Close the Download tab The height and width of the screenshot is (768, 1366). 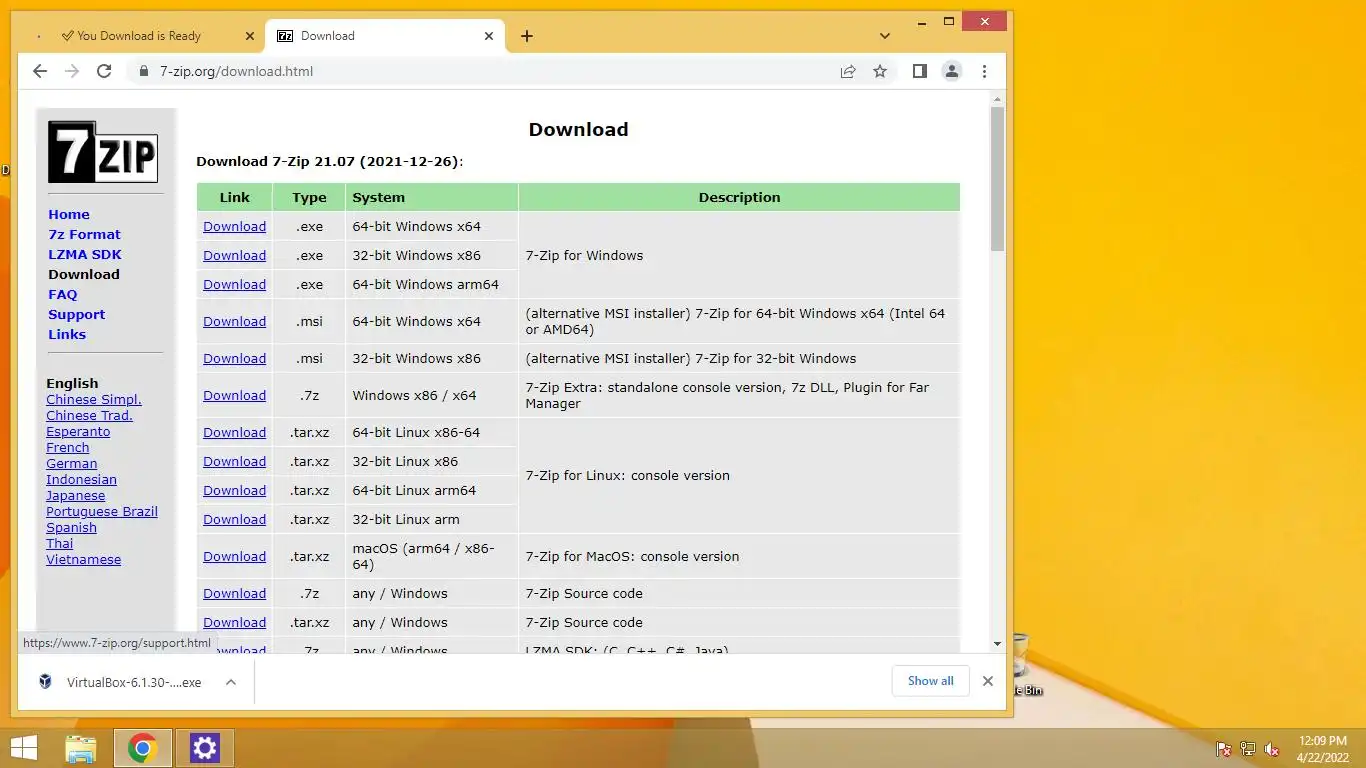489,36
